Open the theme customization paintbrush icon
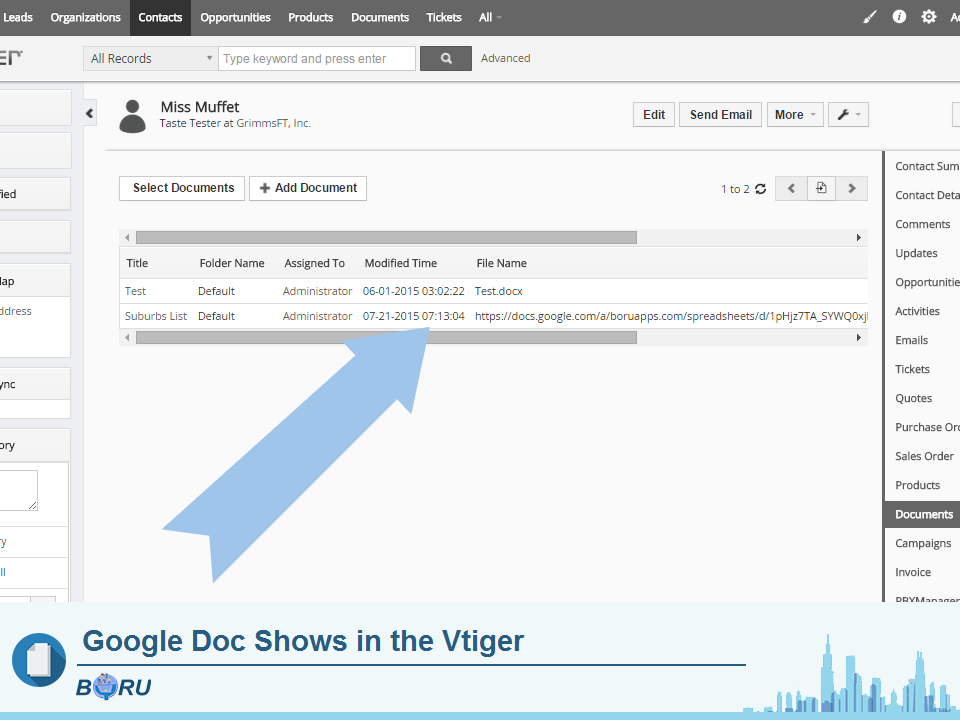Viewport: 960px width, 720px height. tap(869, 17)
